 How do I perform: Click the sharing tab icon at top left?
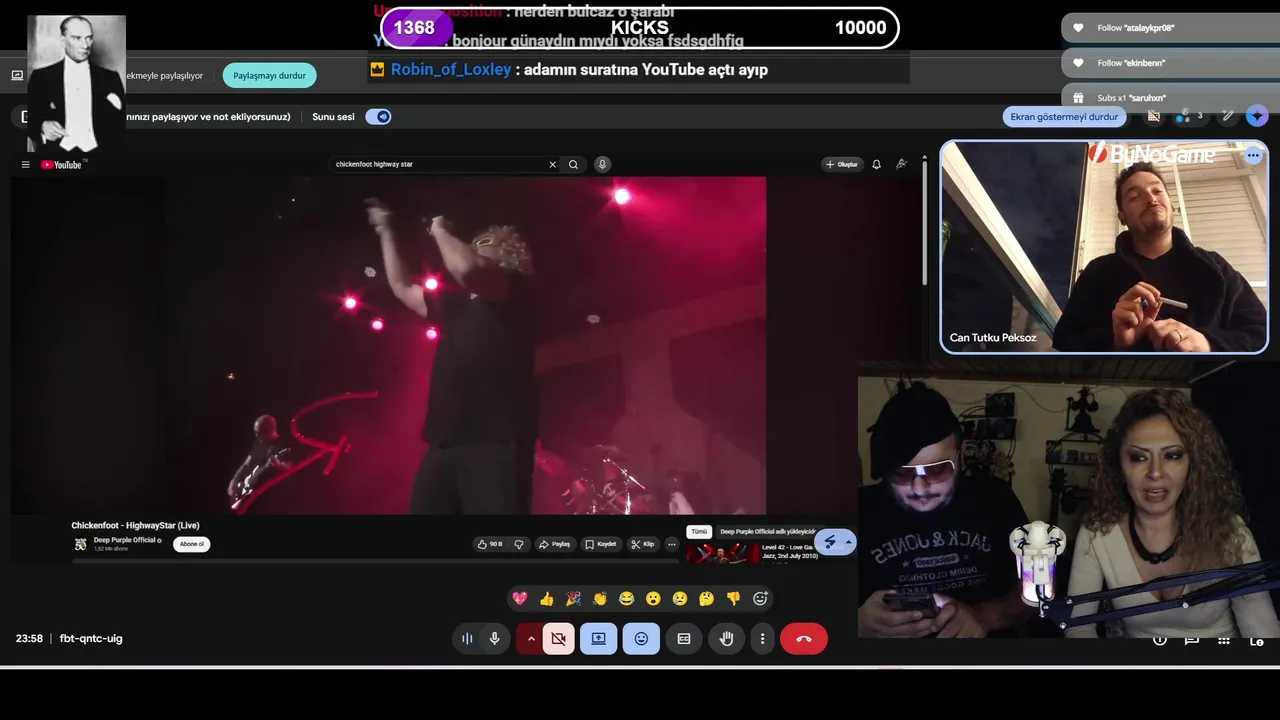[17, 75]
